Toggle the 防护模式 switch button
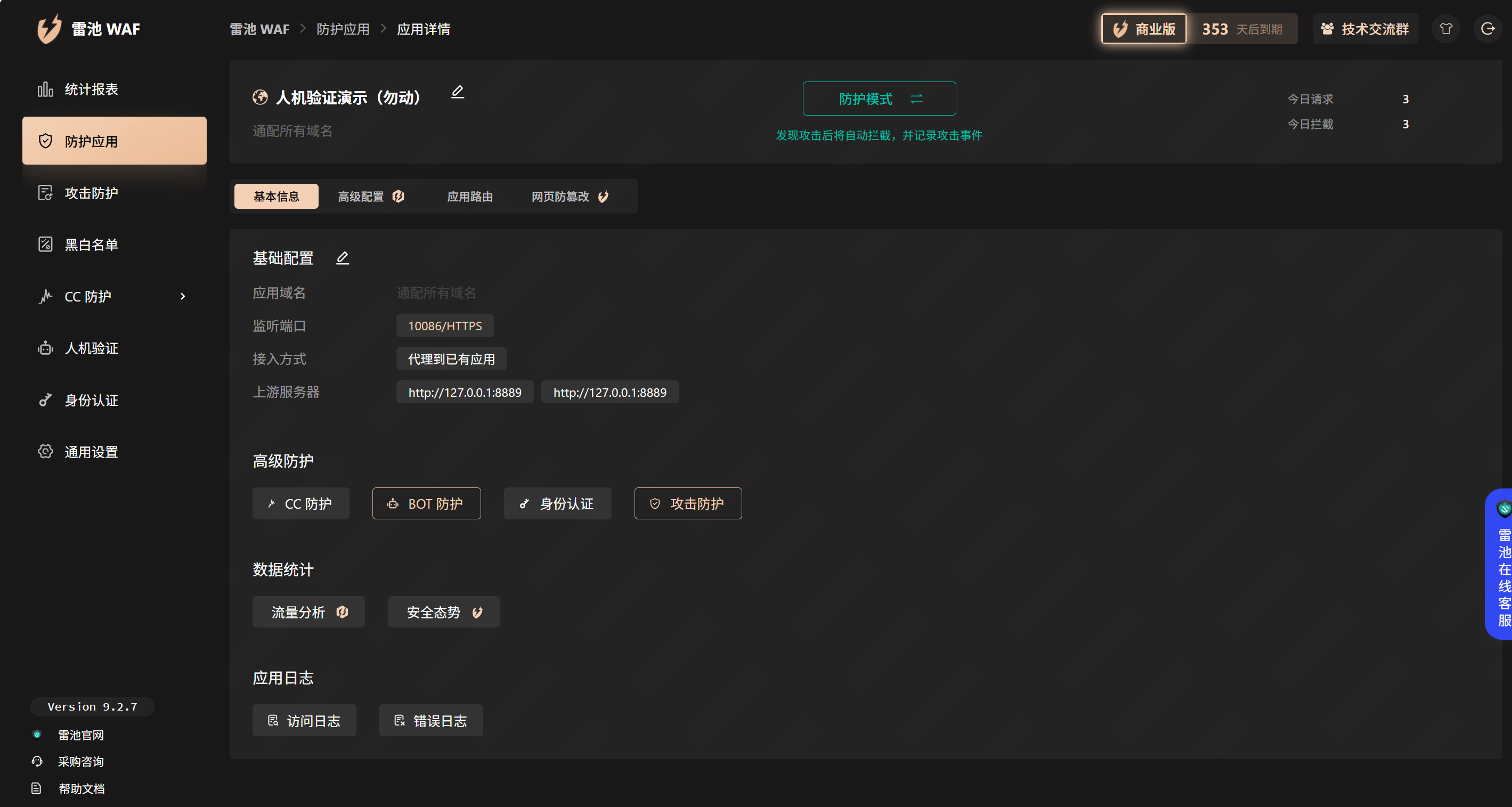 (x=879, y=99)
